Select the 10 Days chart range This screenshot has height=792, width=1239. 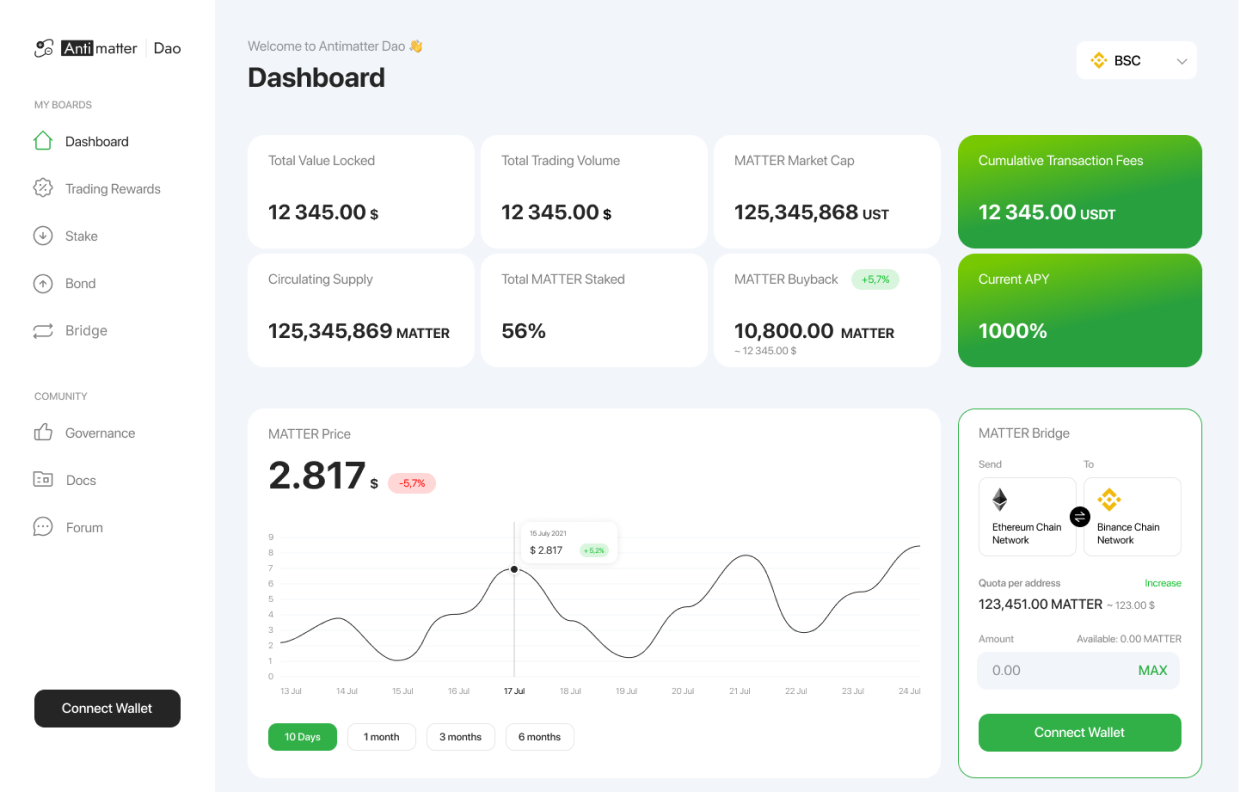point(302,737)
